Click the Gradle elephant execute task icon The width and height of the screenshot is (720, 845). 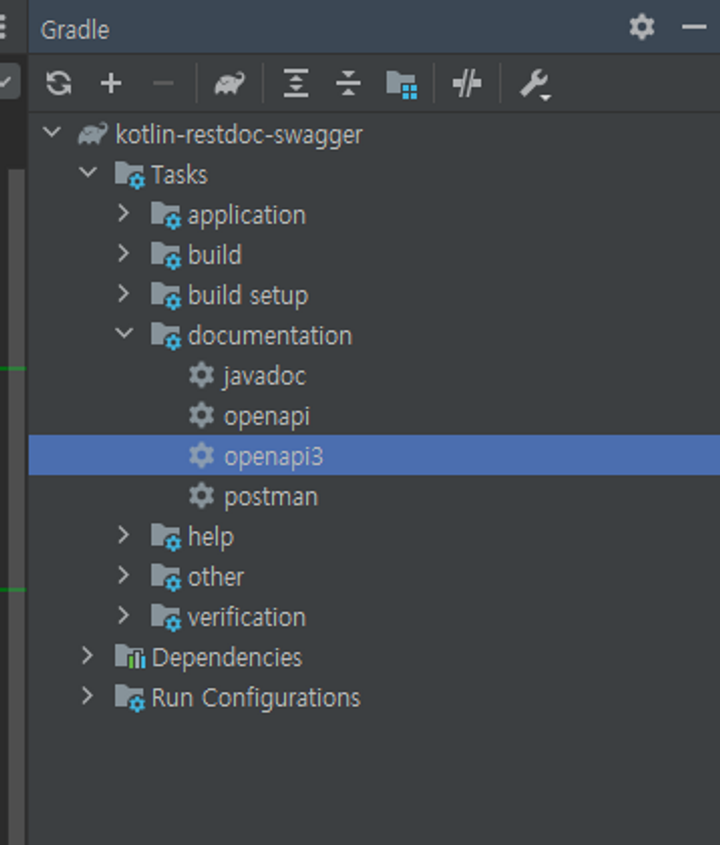point(230,84)
